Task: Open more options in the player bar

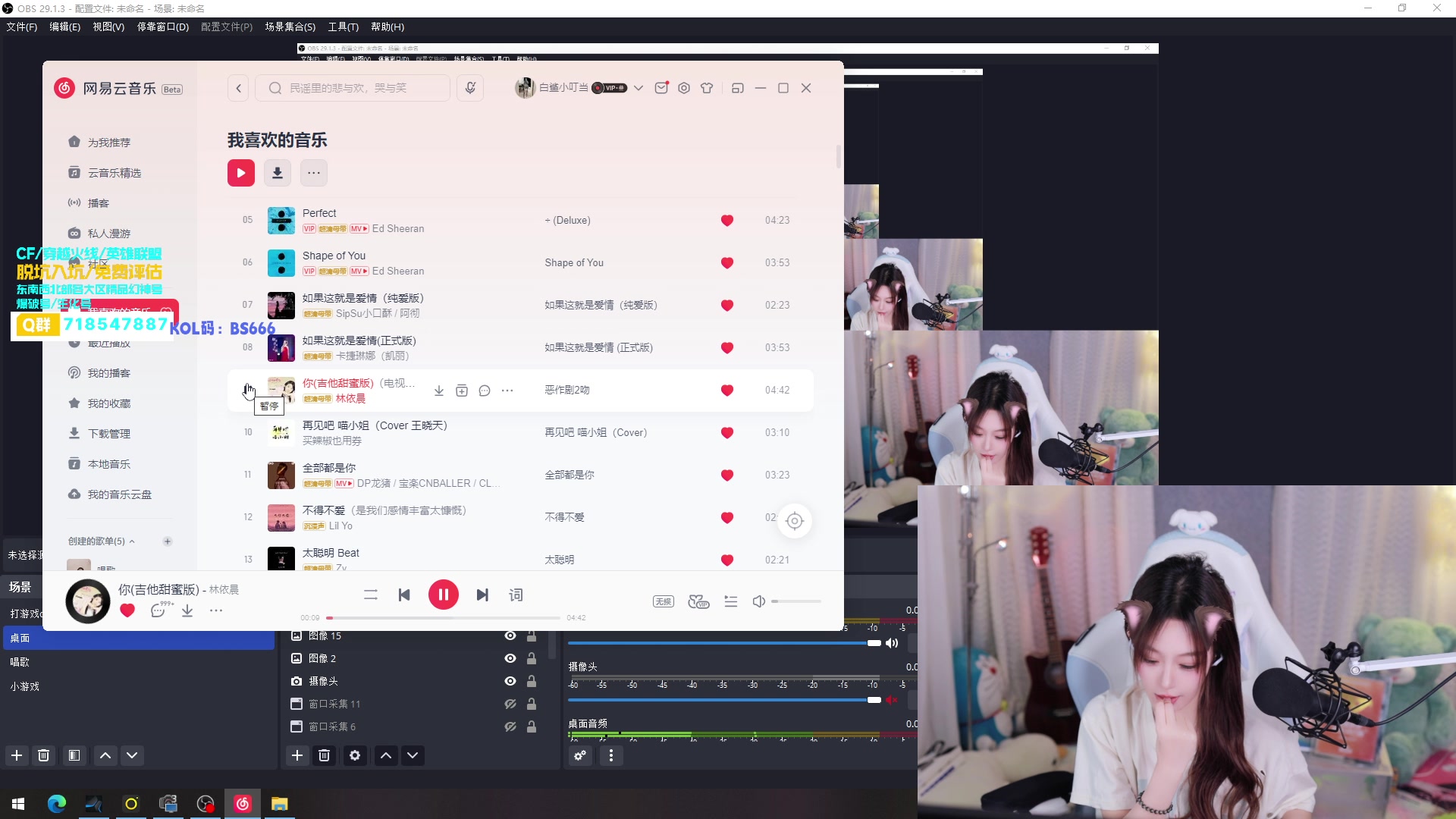Action: tap(216, 610)
